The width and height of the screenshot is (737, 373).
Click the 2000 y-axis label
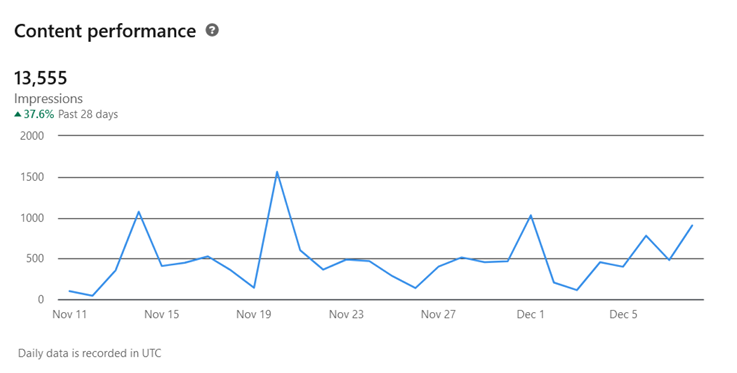[32, 136]
